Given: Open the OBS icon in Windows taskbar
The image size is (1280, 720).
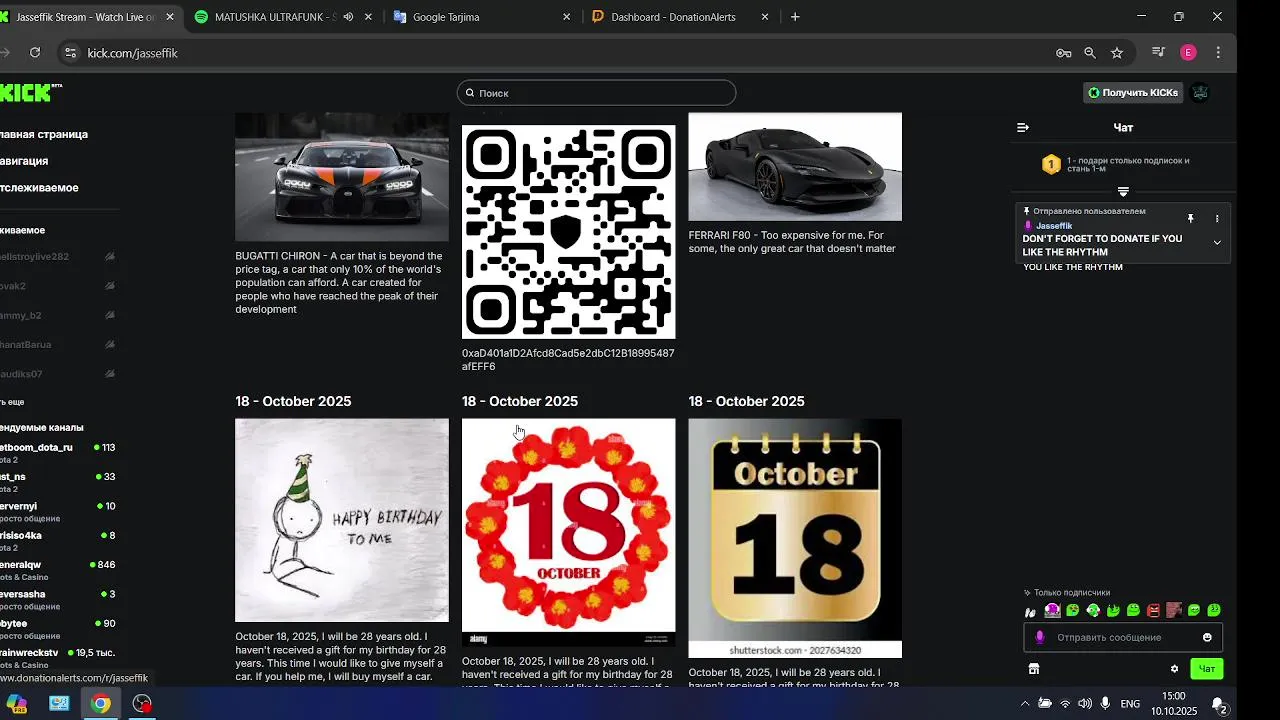Looking at the screenshot, I should [x=142, y=703].
